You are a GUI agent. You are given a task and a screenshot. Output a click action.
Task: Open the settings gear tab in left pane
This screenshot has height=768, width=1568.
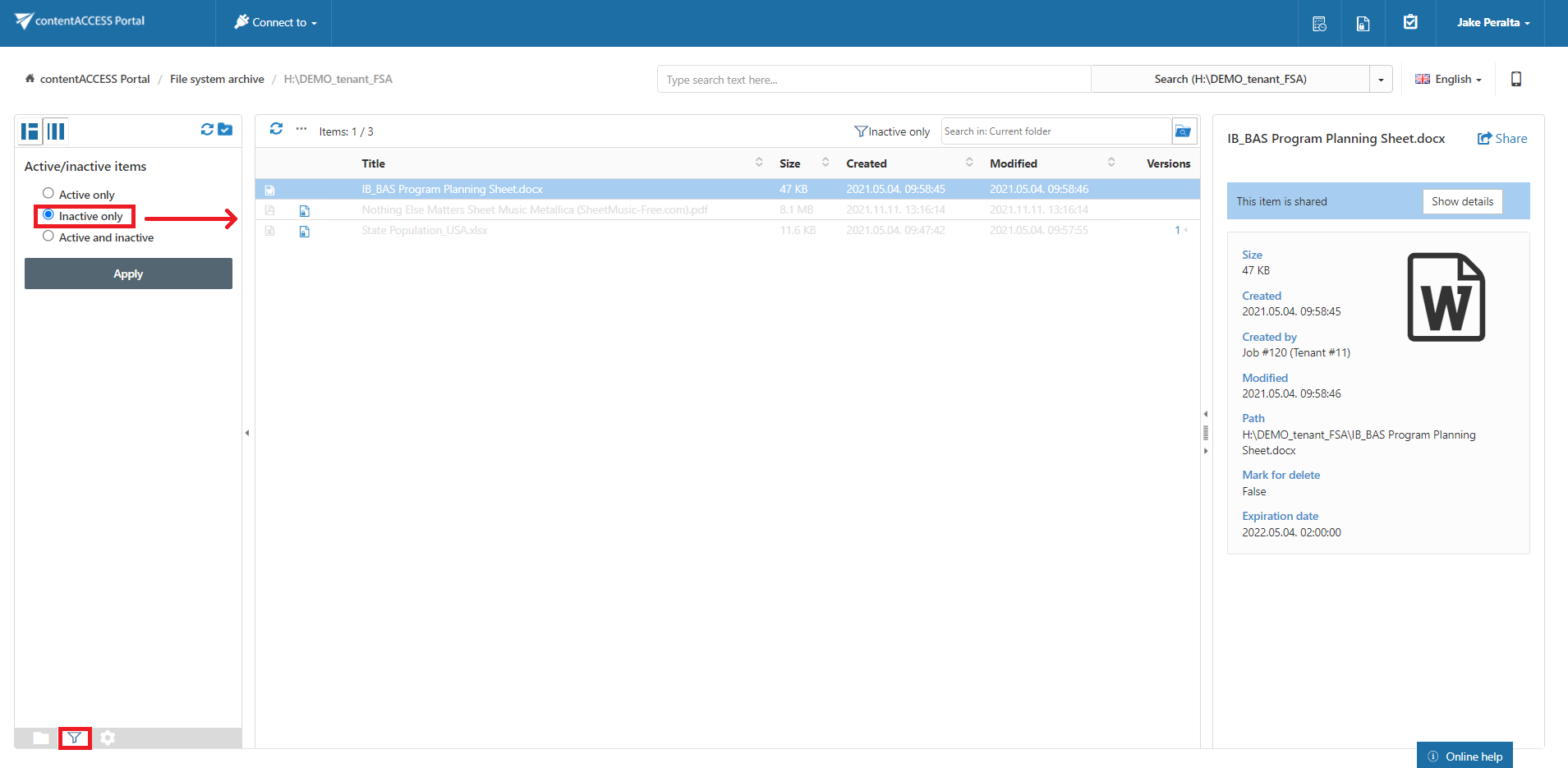click(108, 738)
